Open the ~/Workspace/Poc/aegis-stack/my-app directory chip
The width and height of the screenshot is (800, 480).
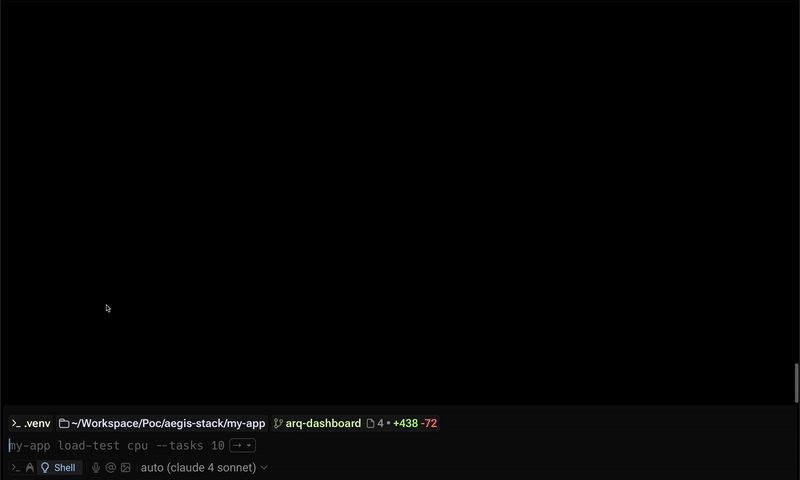(162, 423)
